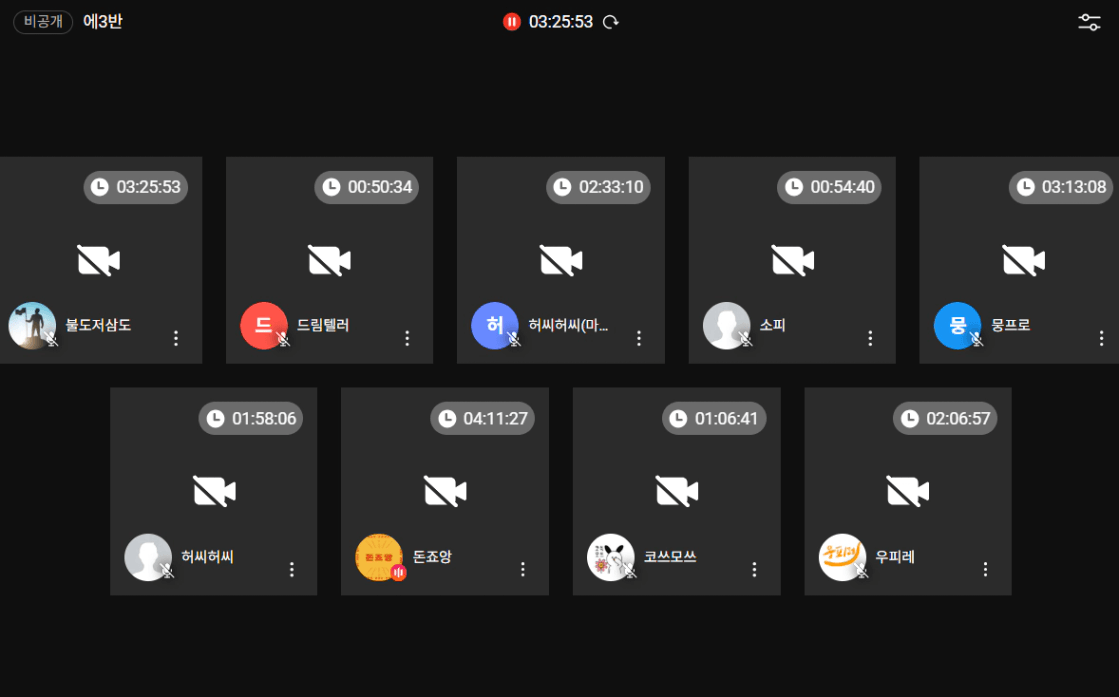Click the 01:06:41 timer badge

coord(714,419)
